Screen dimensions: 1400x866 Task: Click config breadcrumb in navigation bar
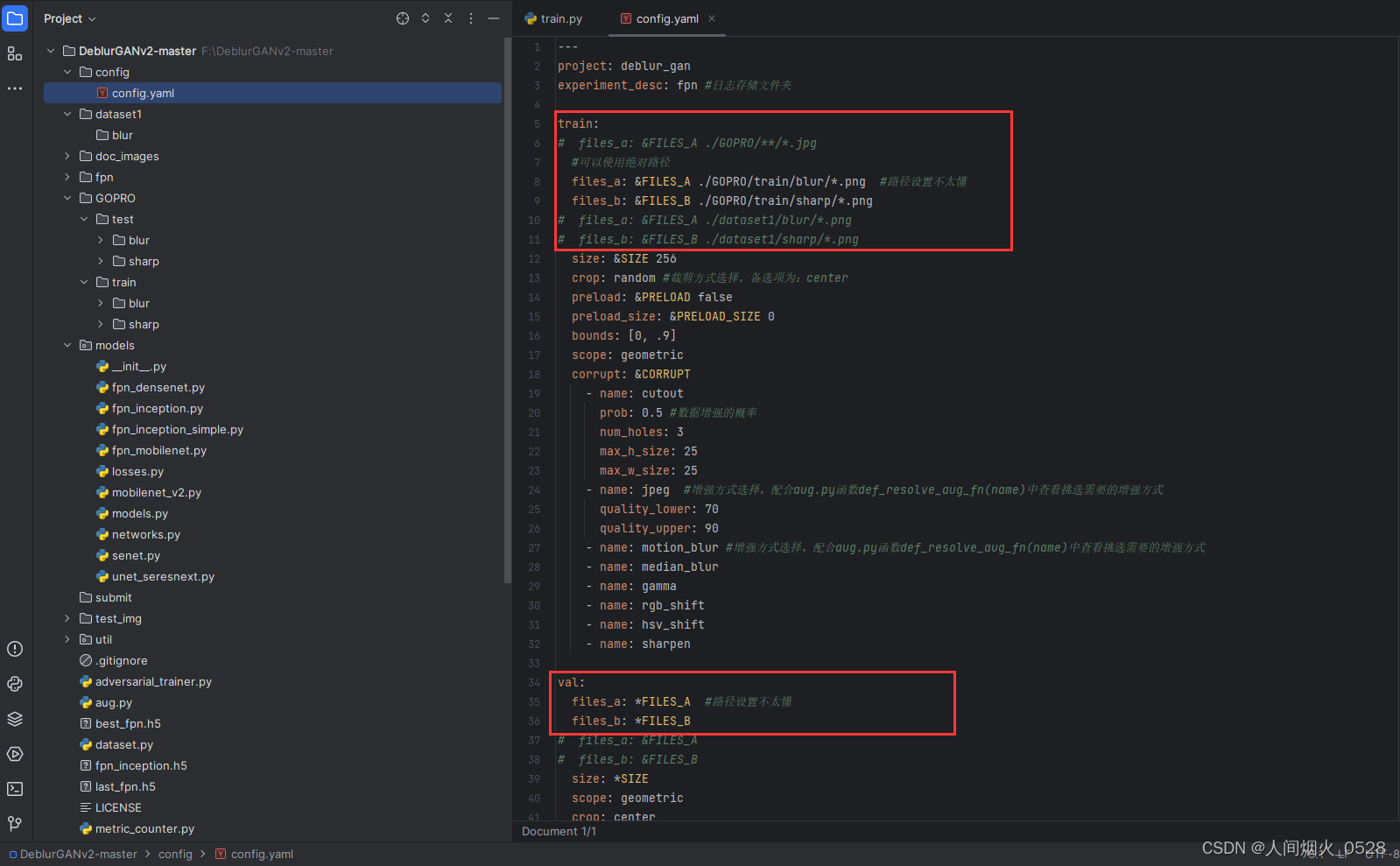tap(175, 854)
